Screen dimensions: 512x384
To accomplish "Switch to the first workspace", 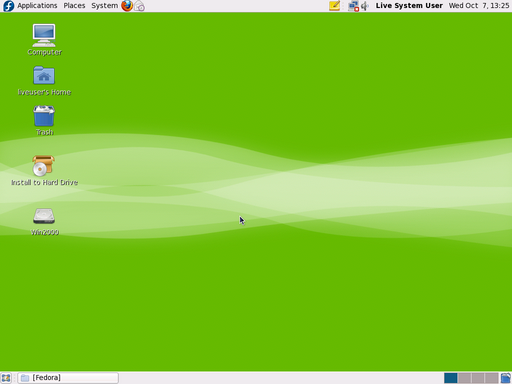I will point(450,378).
